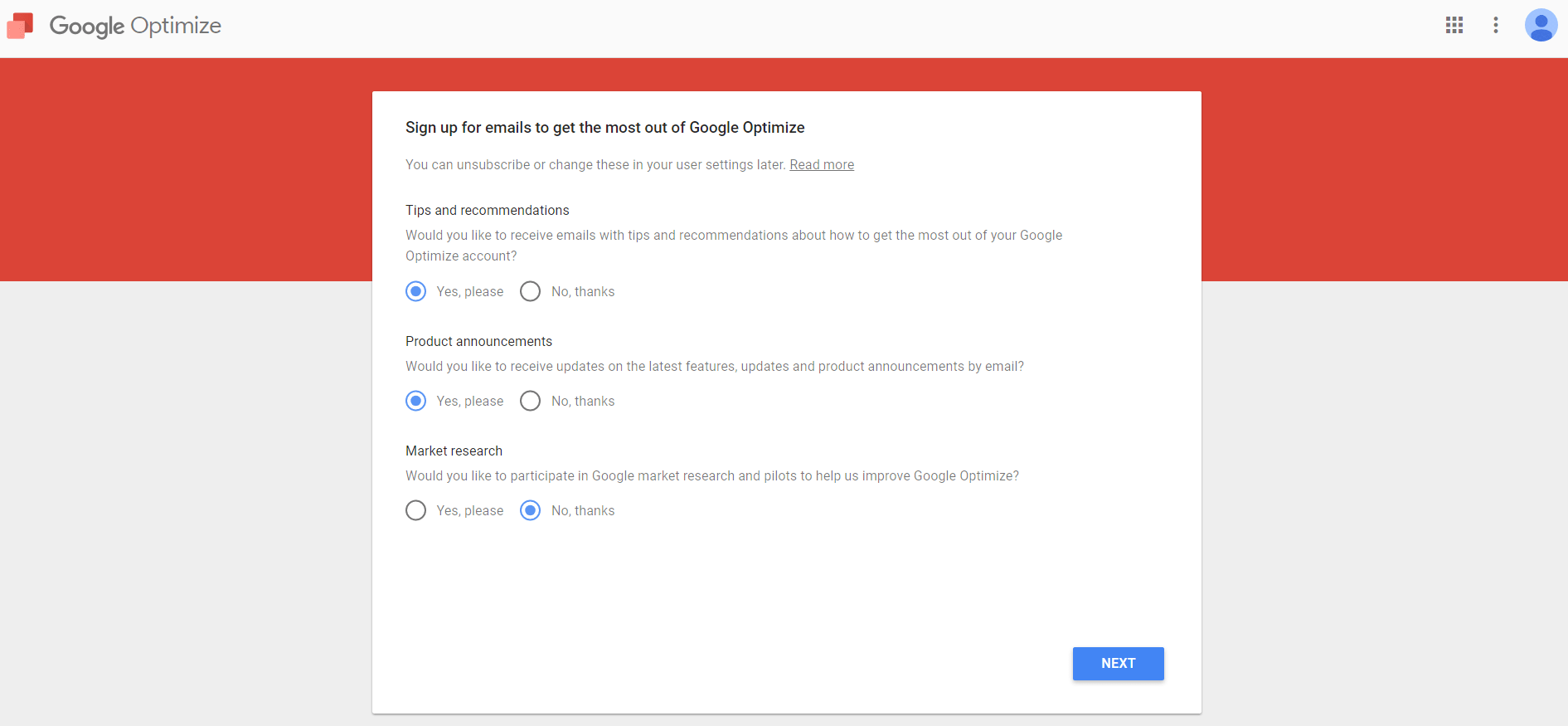Select No radio circle for Market research

530,510
